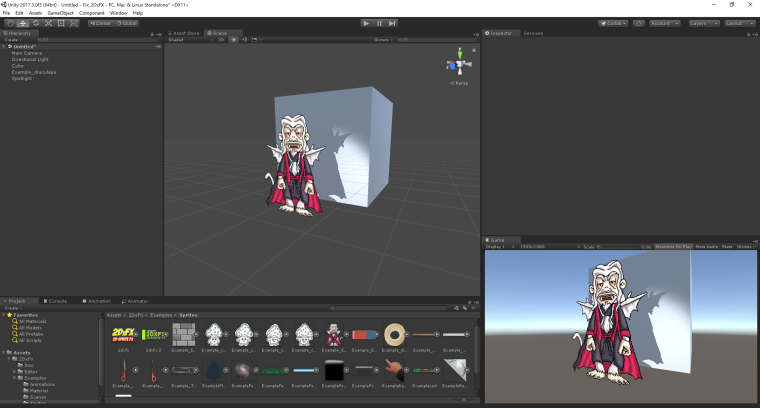Open the Collab dropdown
The height and width of the screenshot is (408, 760).
[613, 23]
